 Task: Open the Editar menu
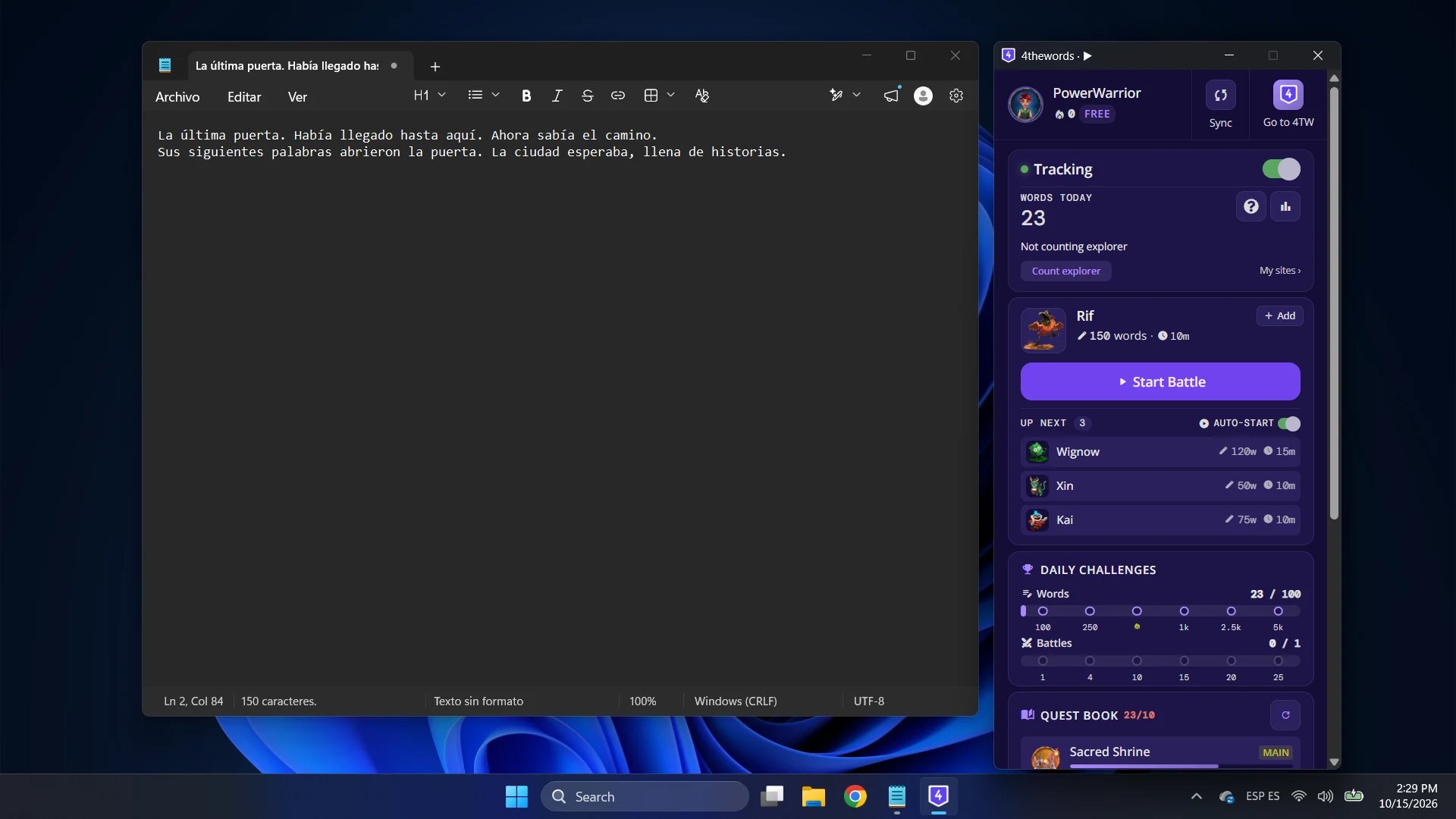coord(244,97)
